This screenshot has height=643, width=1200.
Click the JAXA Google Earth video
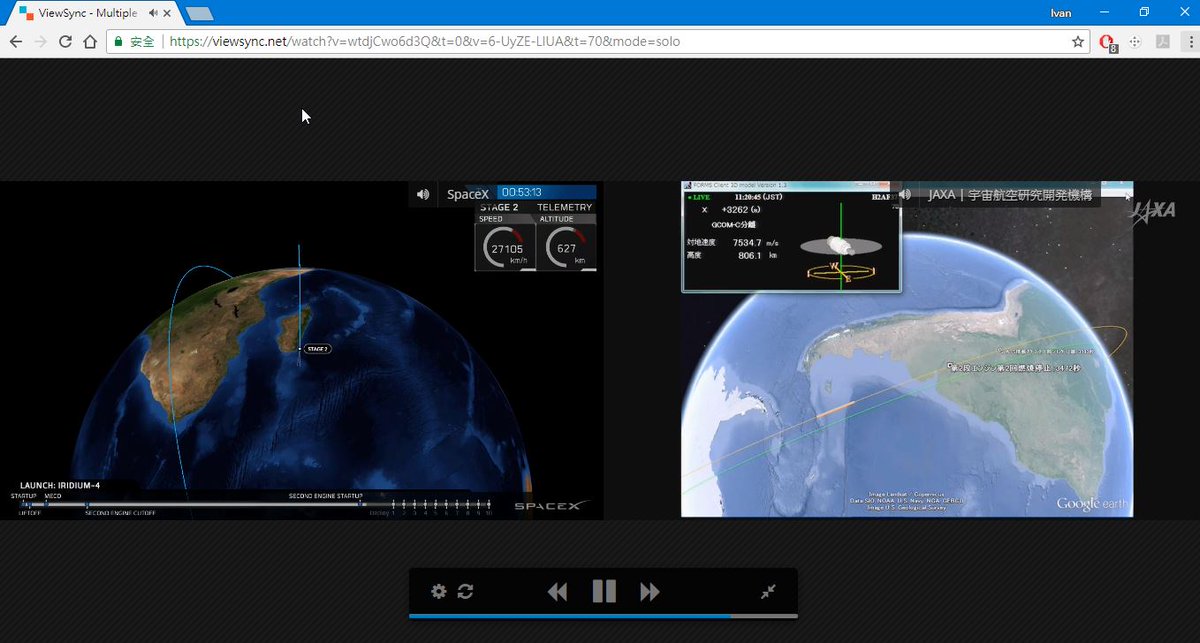coord(907,350)
